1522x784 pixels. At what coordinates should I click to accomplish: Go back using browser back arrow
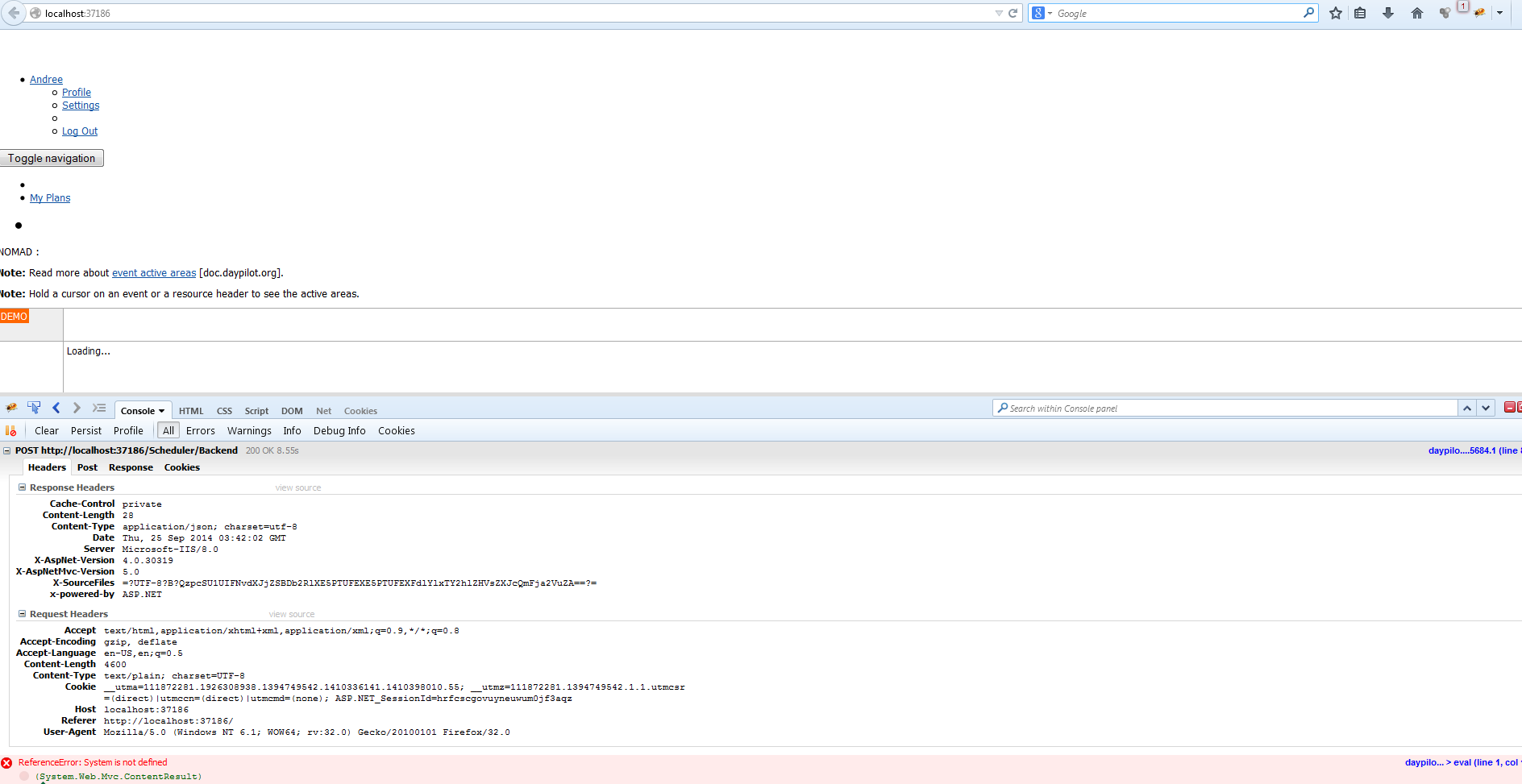click(x=14, y=13)
